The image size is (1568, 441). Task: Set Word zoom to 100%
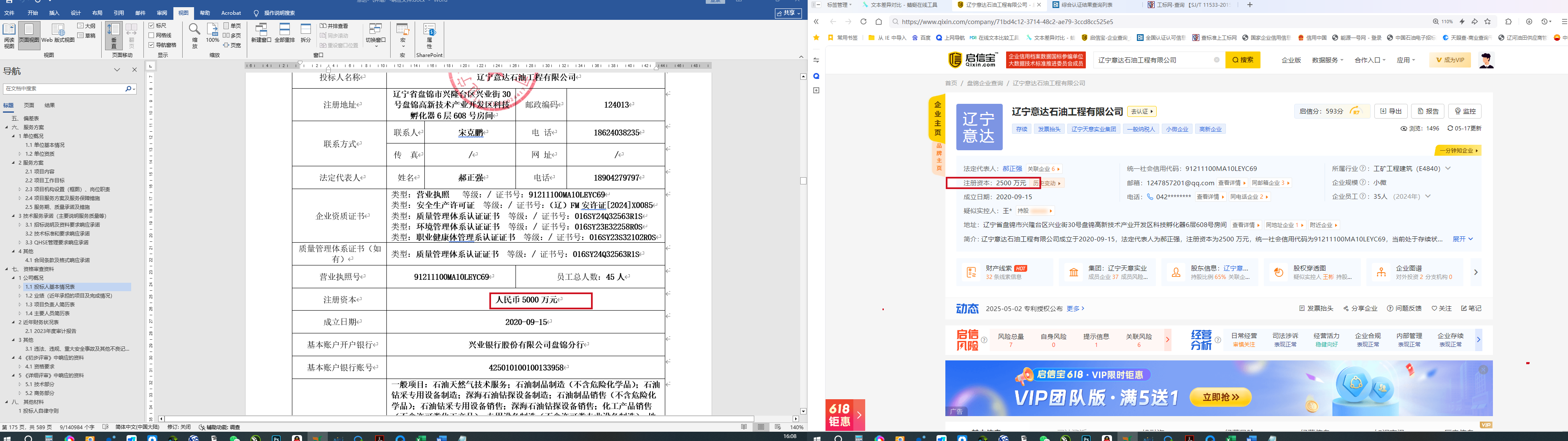pyautogui.click(x=213, y=33)
